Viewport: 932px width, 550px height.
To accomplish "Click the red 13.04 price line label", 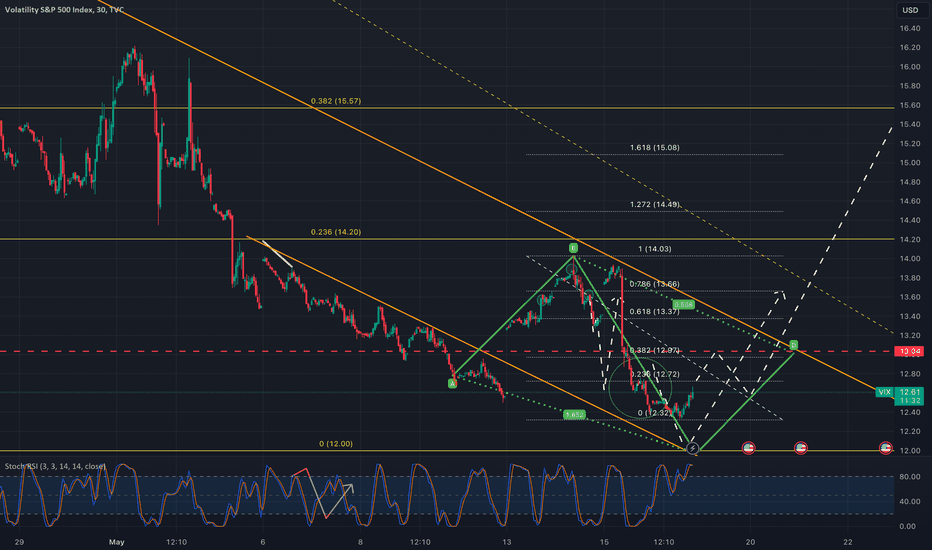I will (x=909, y=351).
